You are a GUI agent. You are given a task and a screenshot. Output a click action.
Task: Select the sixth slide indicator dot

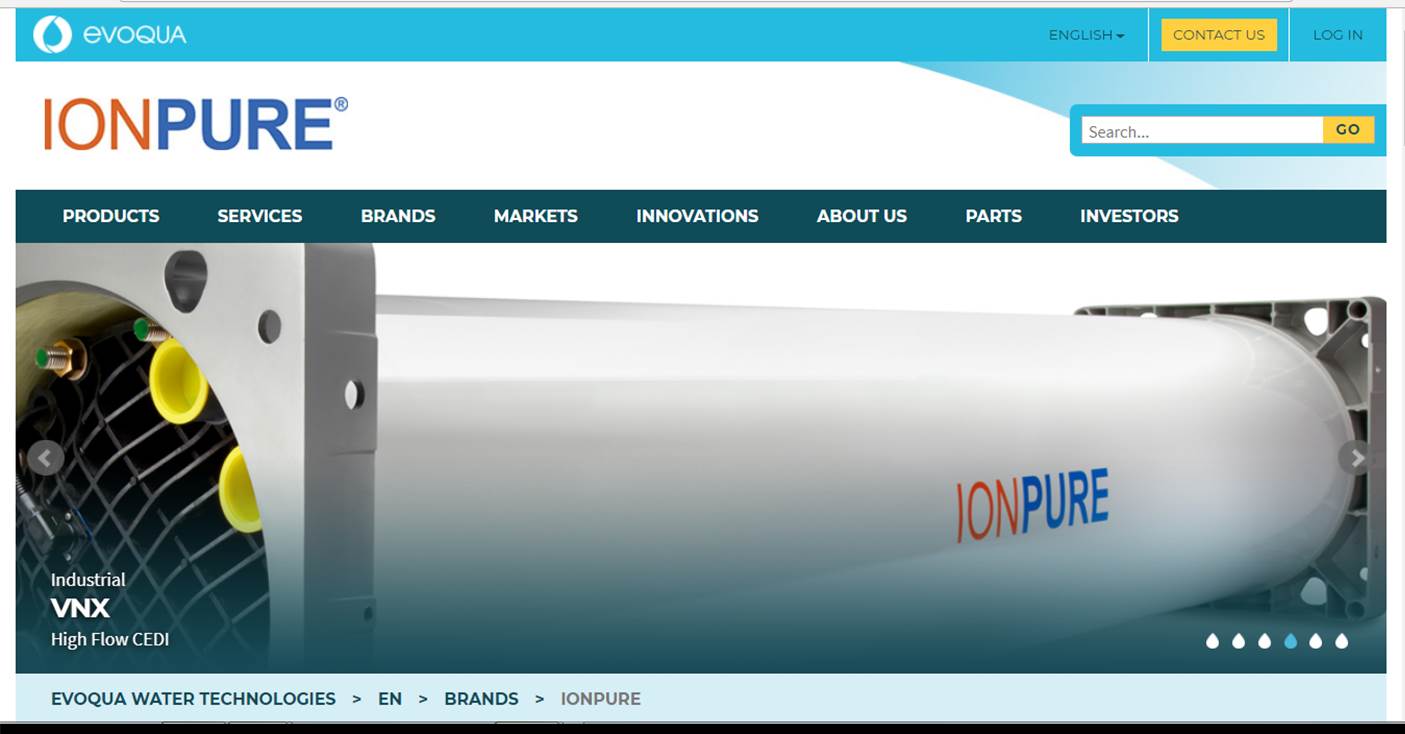point(1342,641)
